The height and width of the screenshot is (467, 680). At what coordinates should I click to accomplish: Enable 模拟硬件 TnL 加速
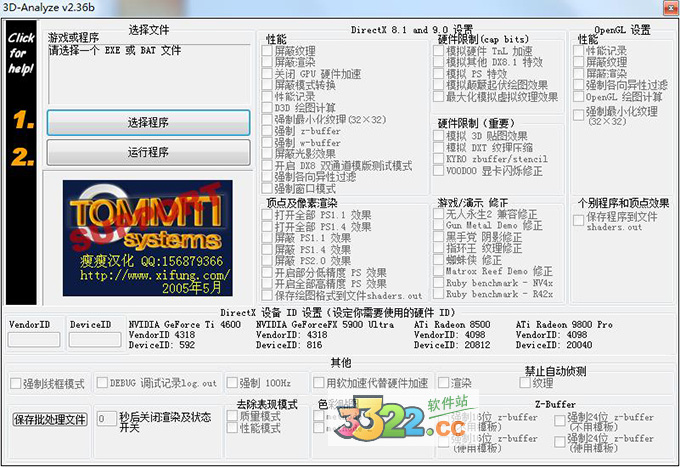[438, 51]
